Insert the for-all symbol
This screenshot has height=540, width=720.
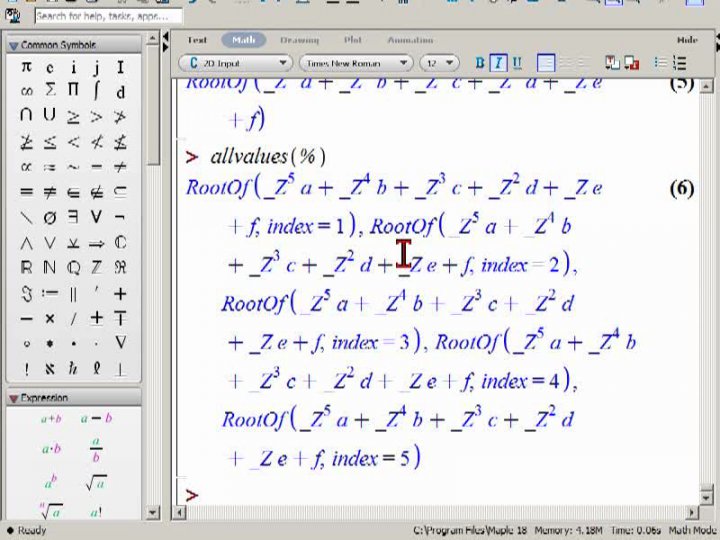[x=96, y=216]
